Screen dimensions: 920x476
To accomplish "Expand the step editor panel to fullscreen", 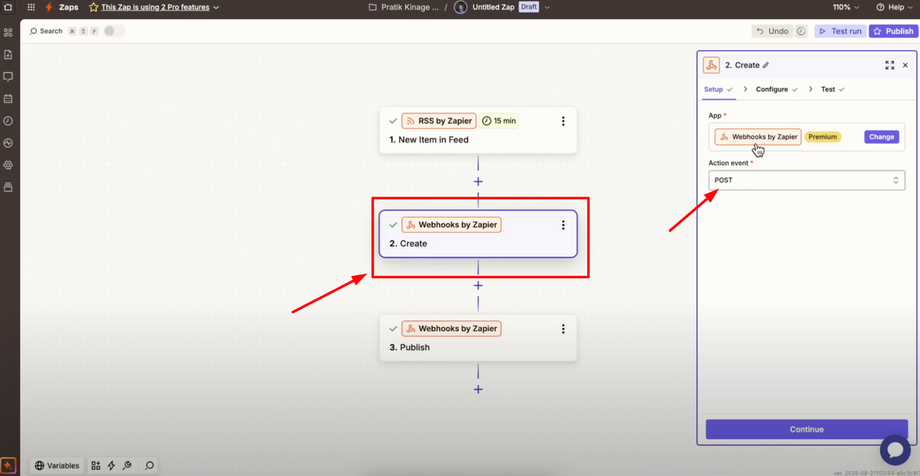I will (x=889, y=65).
